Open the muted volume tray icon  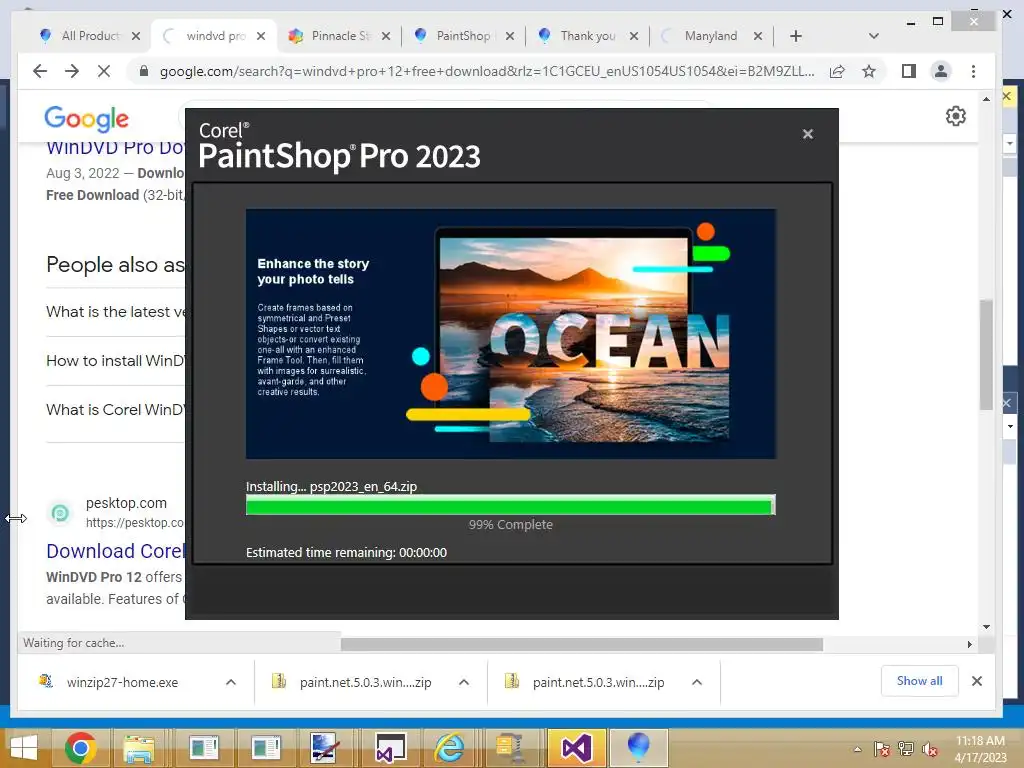(x=929, y=749)
